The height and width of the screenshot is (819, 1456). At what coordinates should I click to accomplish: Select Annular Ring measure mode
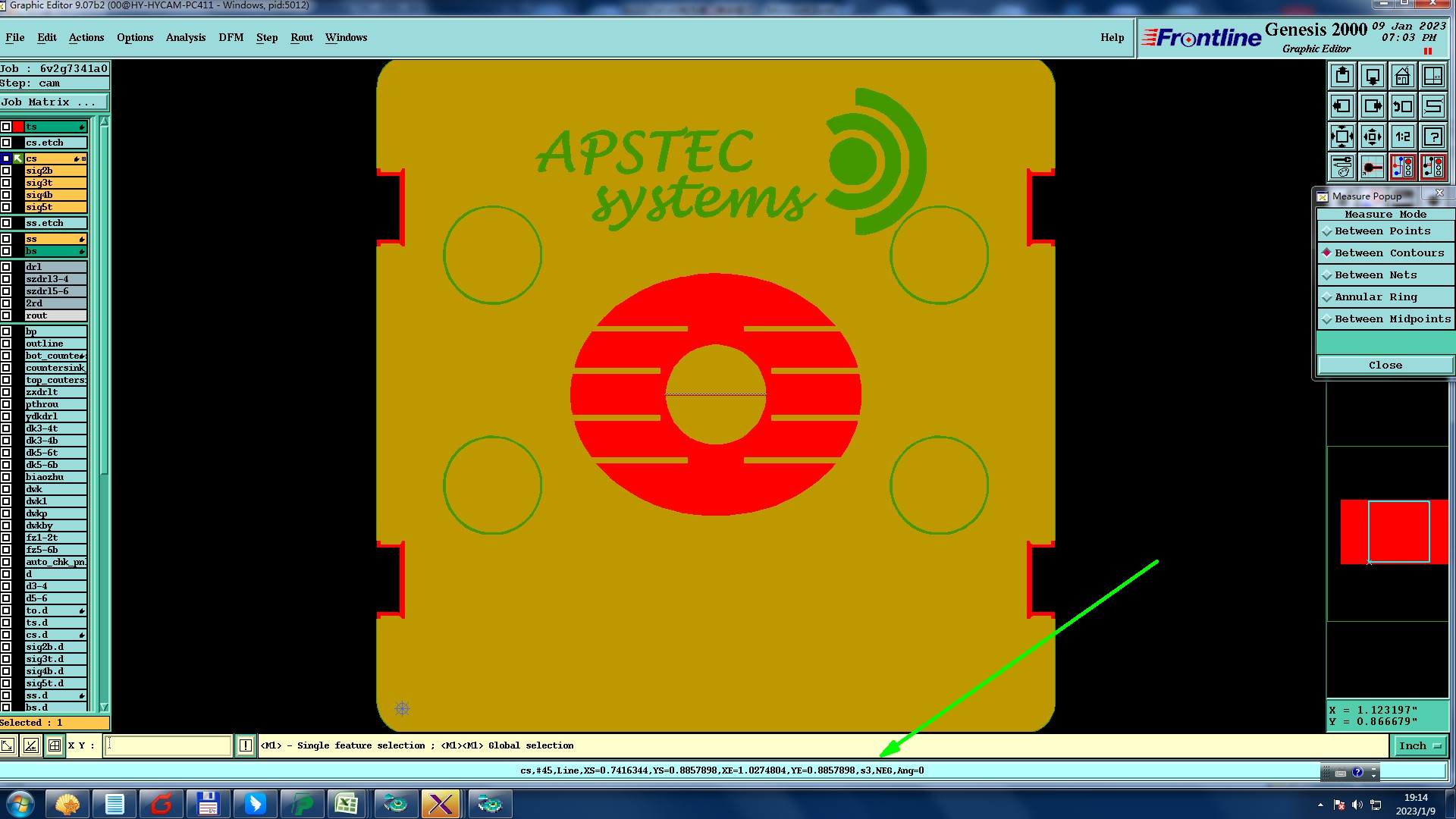point(1385,297)
